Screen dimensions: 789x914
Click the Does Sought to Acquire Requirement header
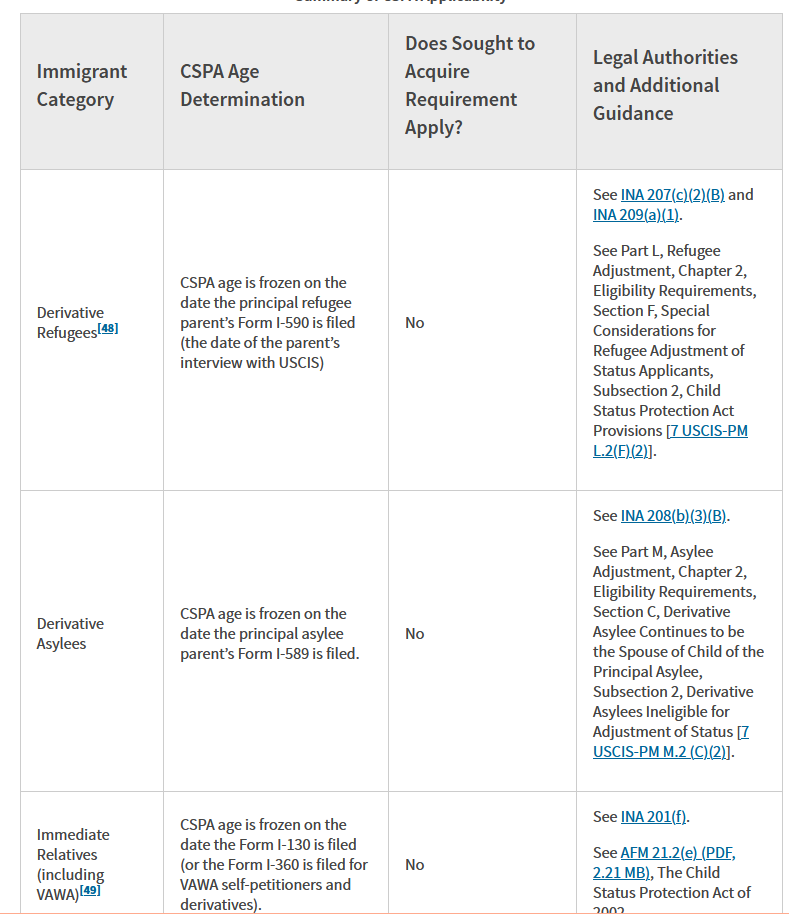point(470,85)
